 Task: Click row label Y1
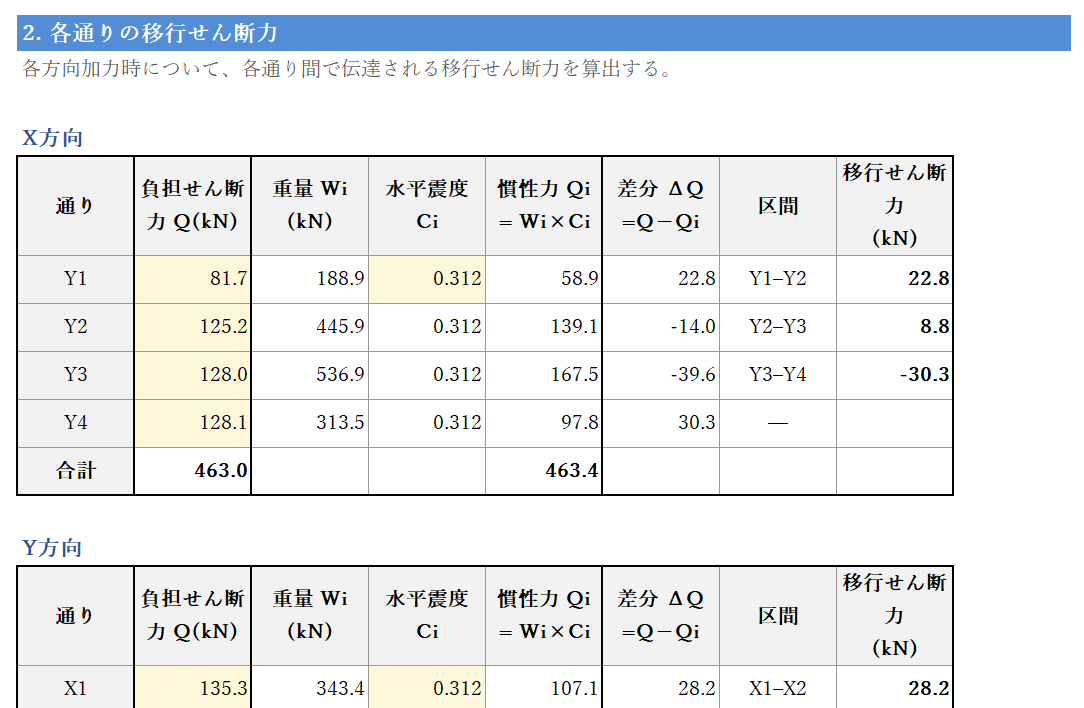pos(75,279)
